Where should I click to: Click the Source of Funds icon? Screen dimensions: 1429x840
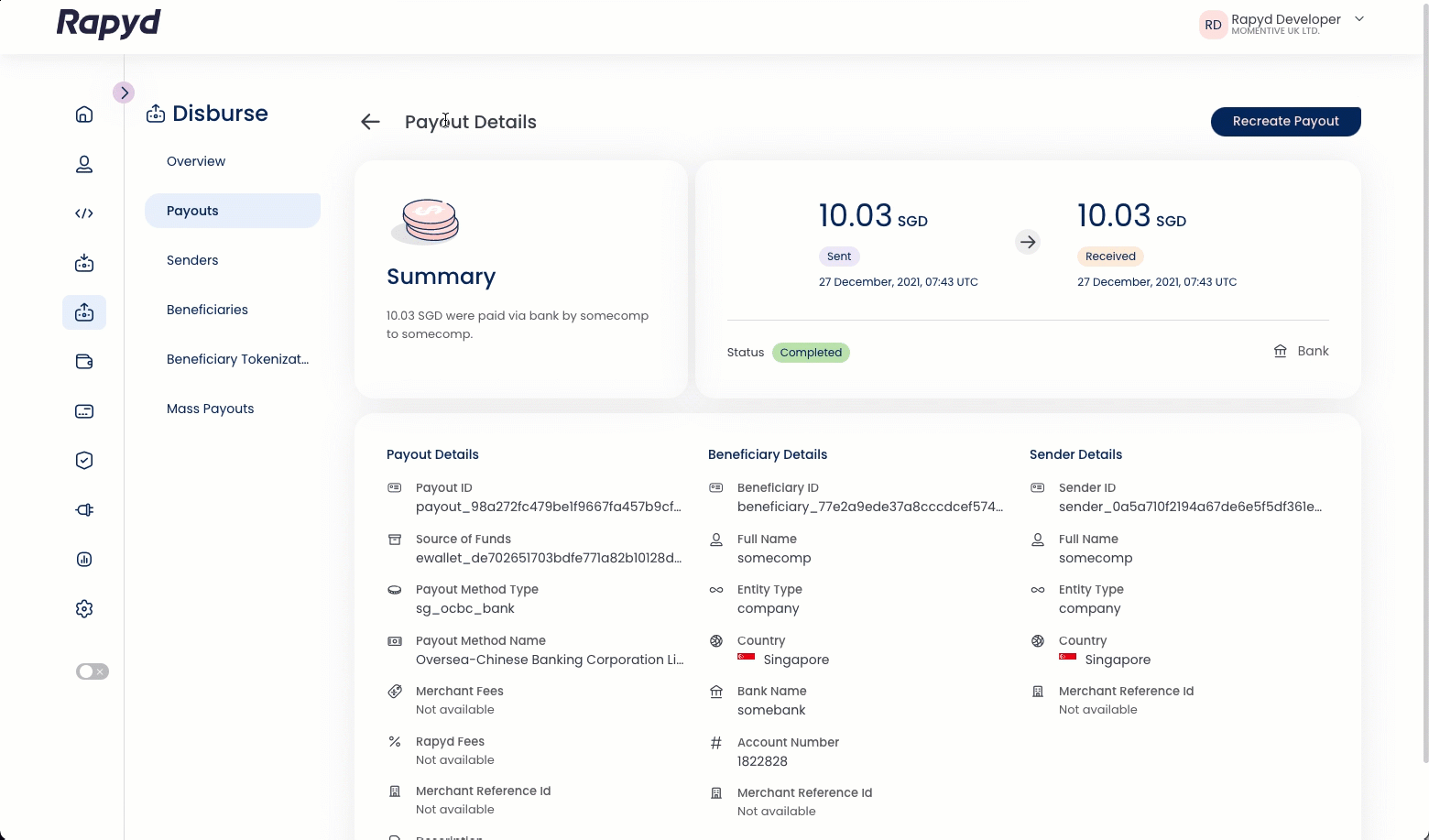395,539
